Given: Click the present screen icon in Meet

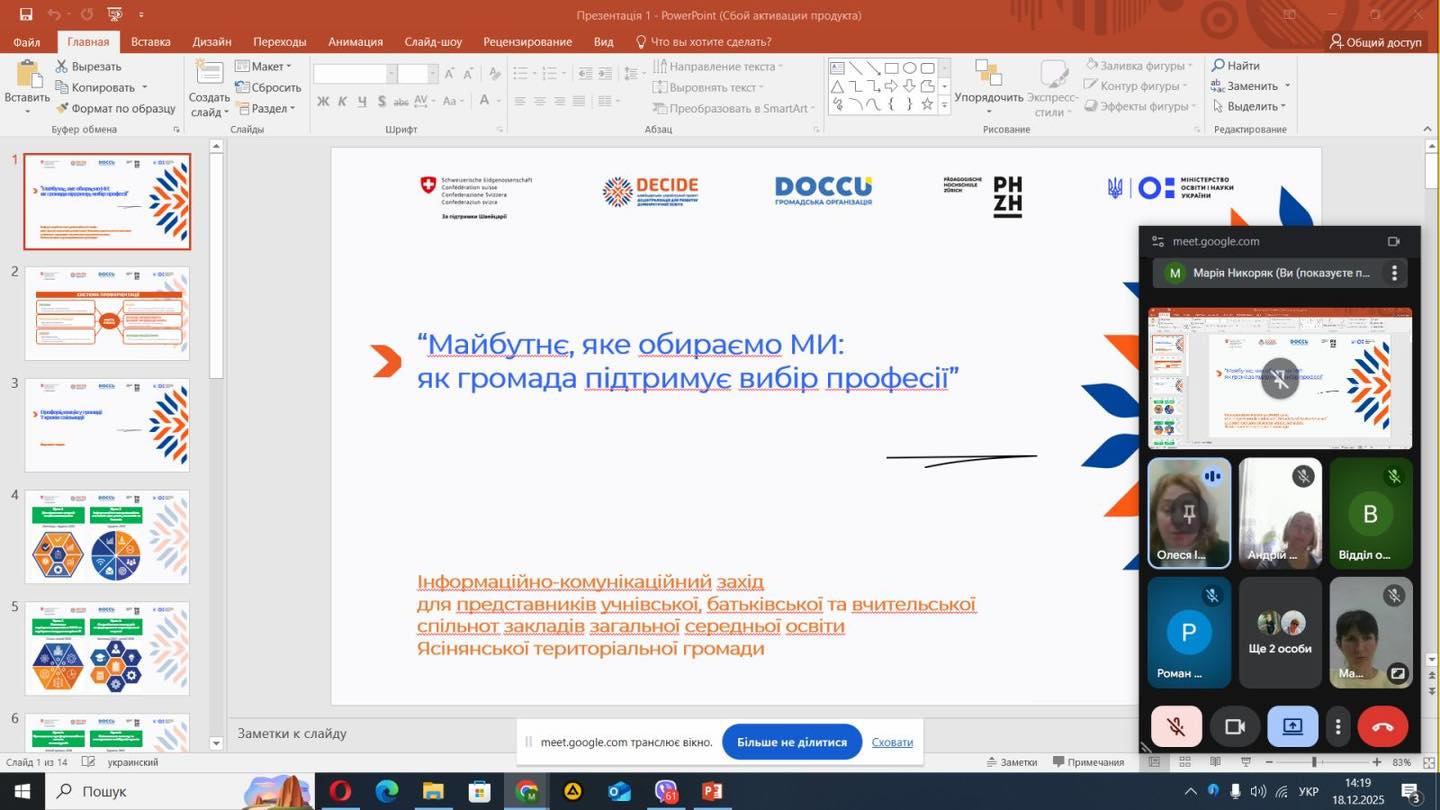Looking at the screenshot, I should coord(1292,727).
